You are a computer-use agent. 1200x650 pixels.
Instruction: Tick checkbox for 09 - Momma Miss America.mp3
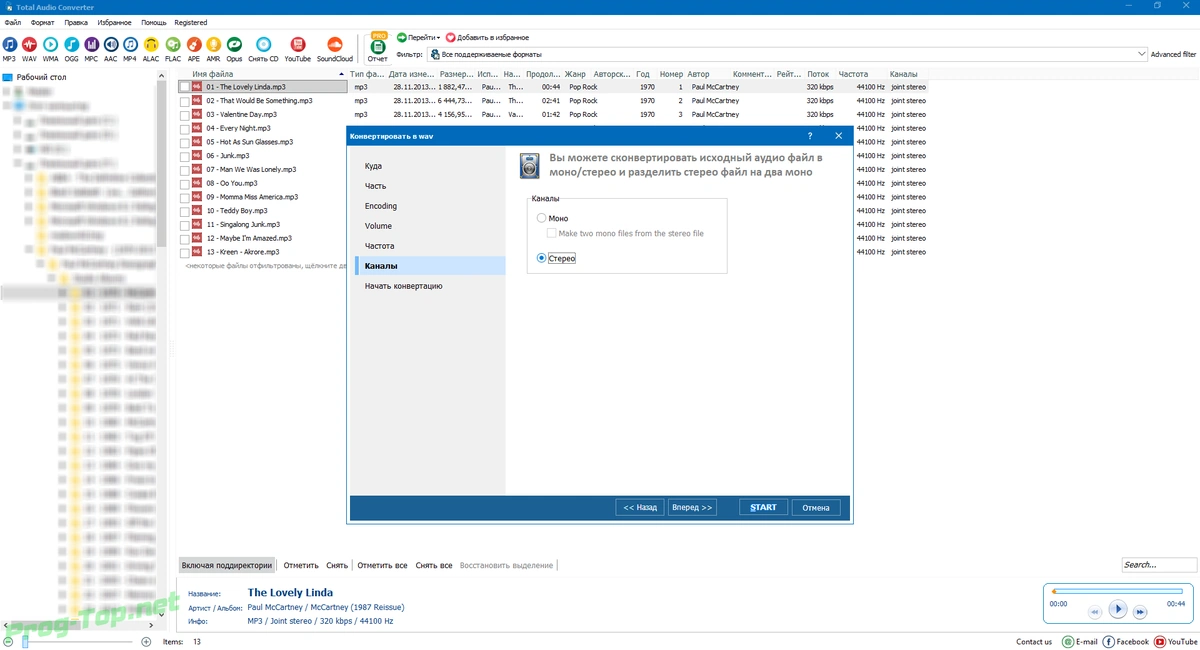click(x=185, y=197)
